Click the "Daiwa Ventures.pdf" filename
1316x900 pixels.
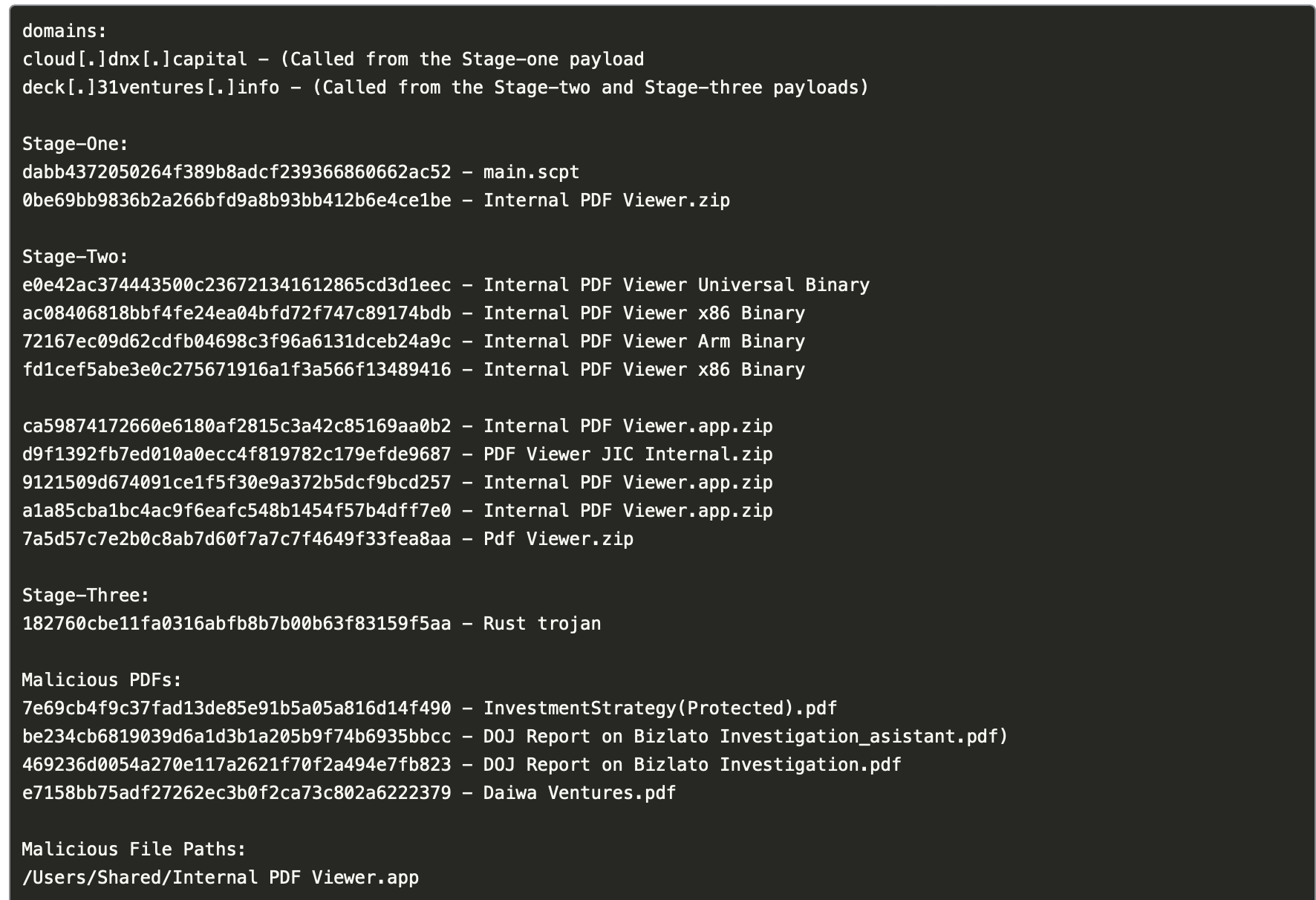point(579,793)
